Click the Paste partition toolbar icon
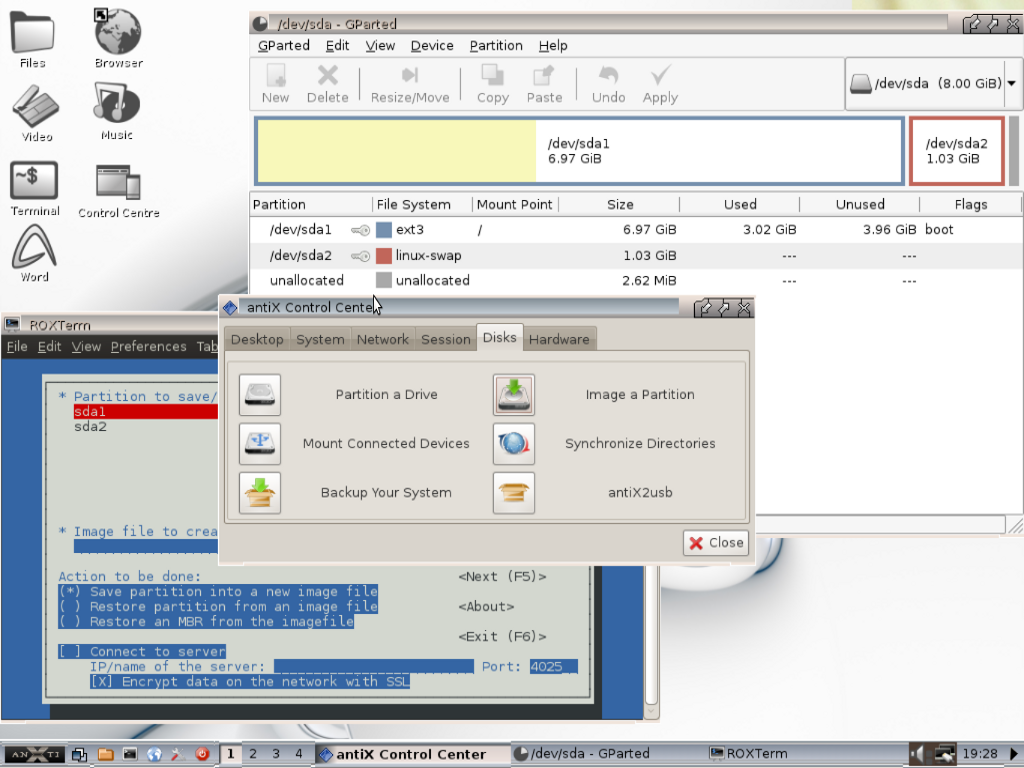This screenshot has width=1024, height=768. [544, 84]
